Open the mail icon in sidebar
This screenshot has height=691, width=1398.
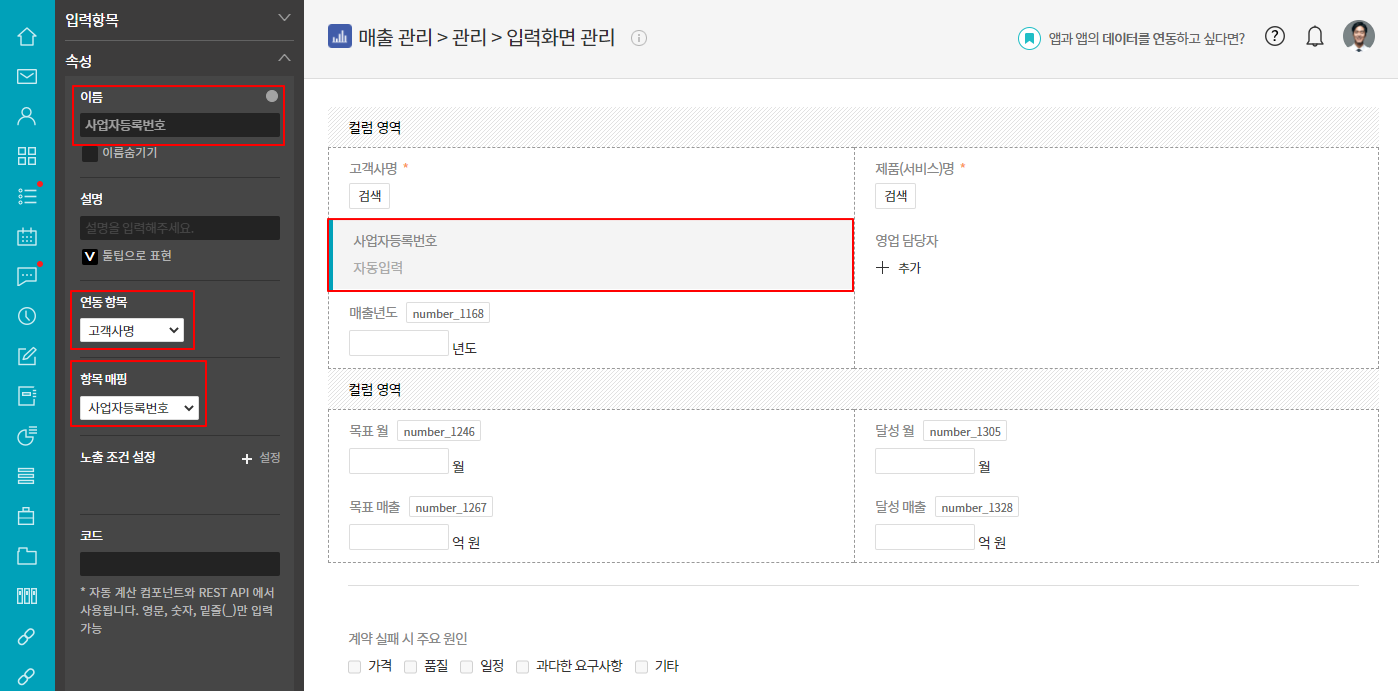click(27, 76)
